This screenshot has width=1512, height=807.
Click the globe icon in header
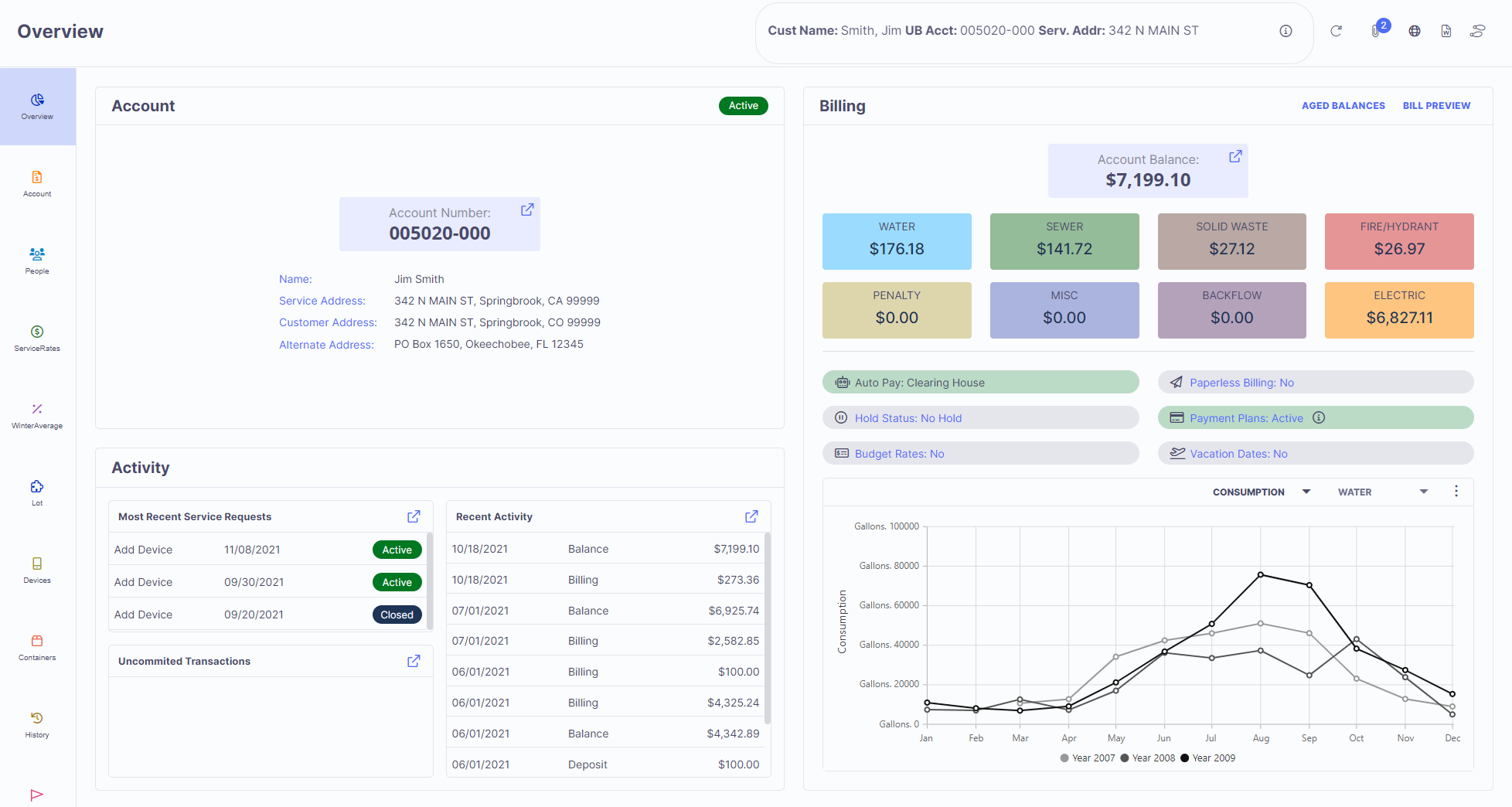pyautogui.click(x=1415, y=31)
